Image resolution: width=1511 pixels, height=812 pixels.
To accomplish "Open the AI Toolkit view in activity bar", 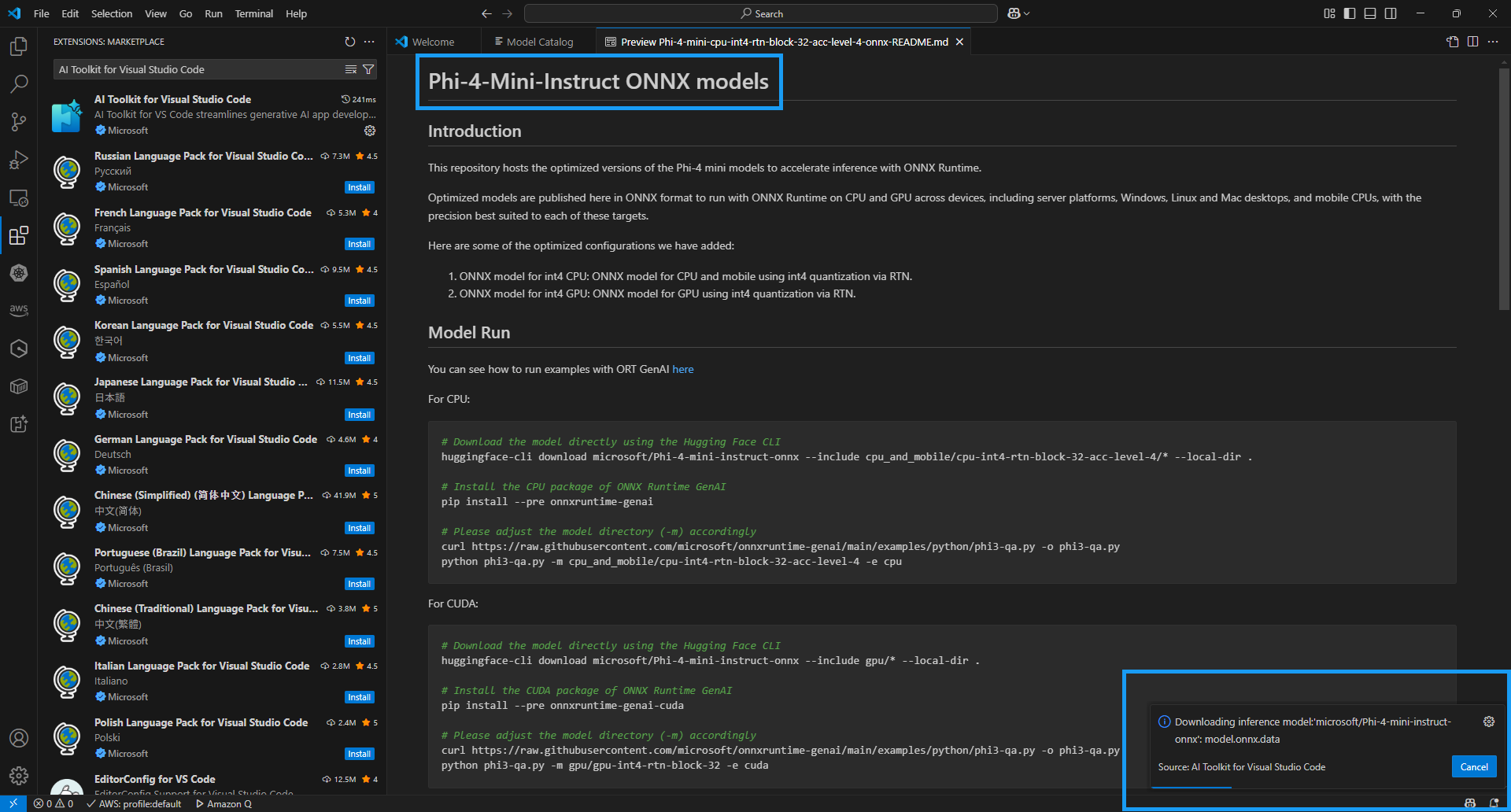I will pyautogui.click(x=19, y=424).
